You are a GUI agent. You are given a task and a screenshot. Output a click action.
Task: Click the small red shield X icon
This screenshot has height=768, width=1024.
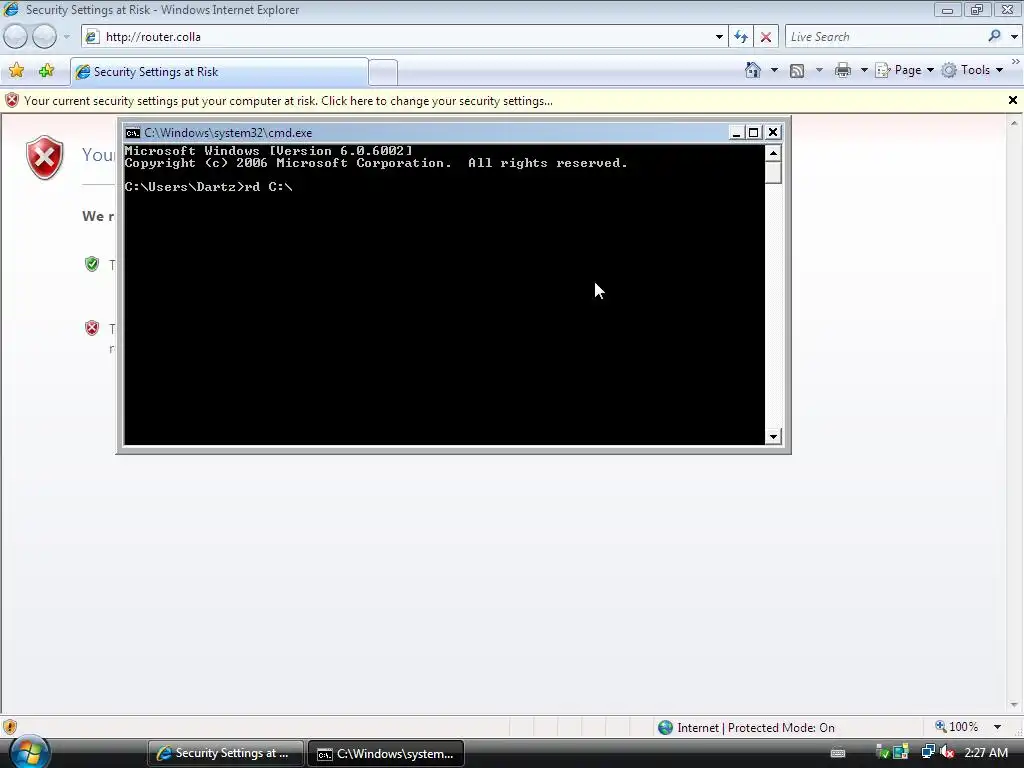pyautogui.click(x=92, y=328)
